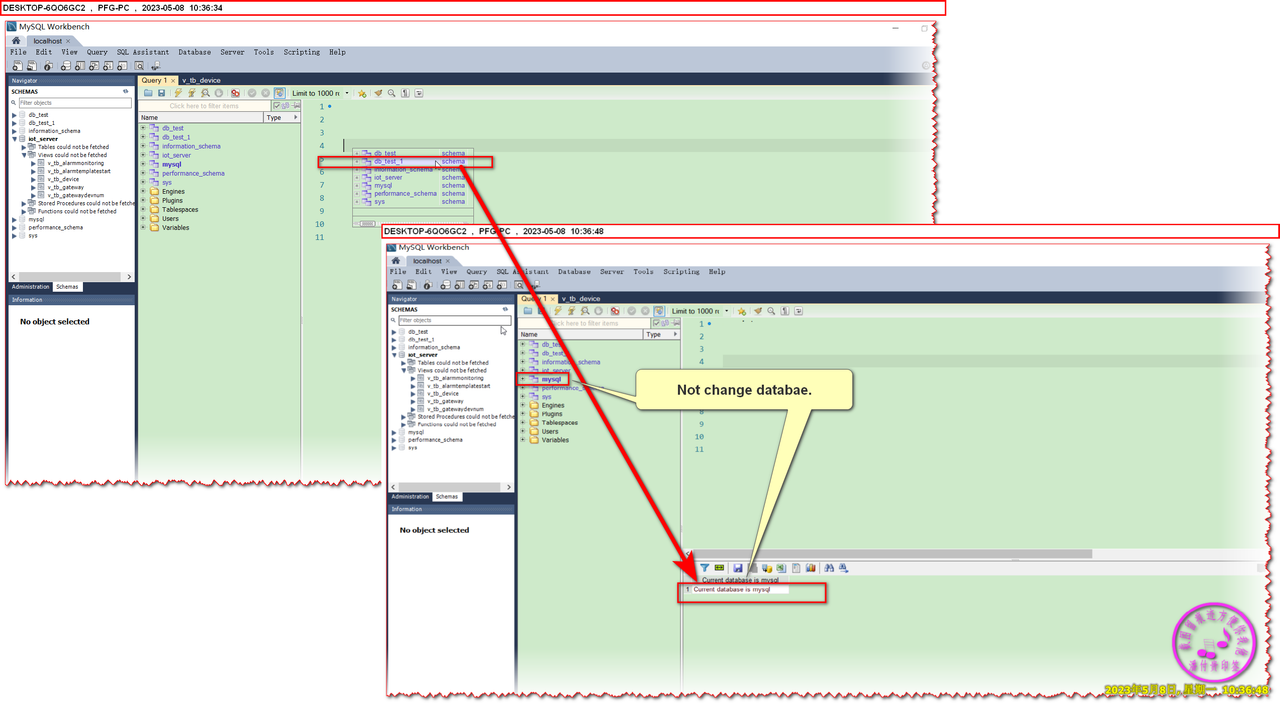Click the Name column header in the upper window
This screenshot has width=1280, height=706.
coord(200,117)
